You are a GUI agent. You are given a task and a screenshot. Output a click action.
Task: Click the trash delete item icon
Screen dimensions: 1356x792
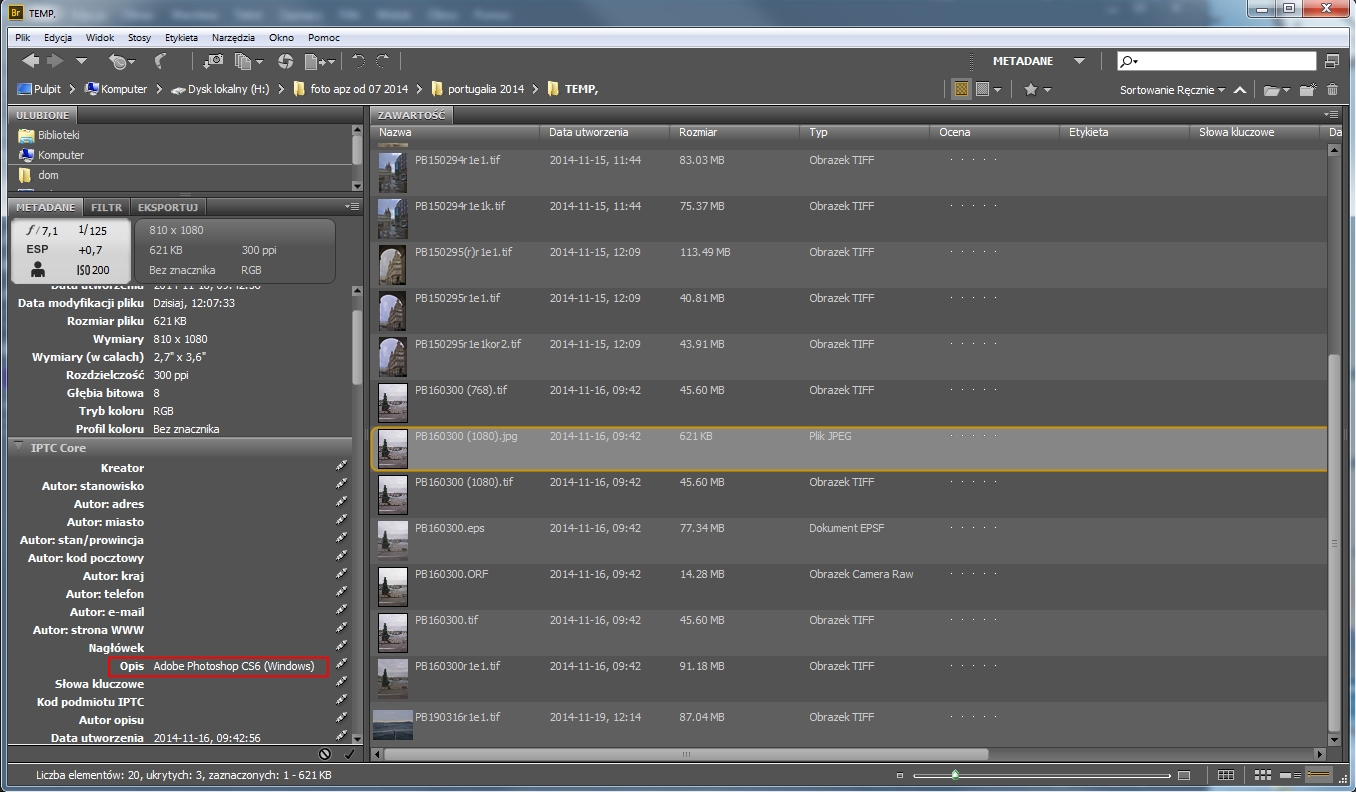[1331, 90]
